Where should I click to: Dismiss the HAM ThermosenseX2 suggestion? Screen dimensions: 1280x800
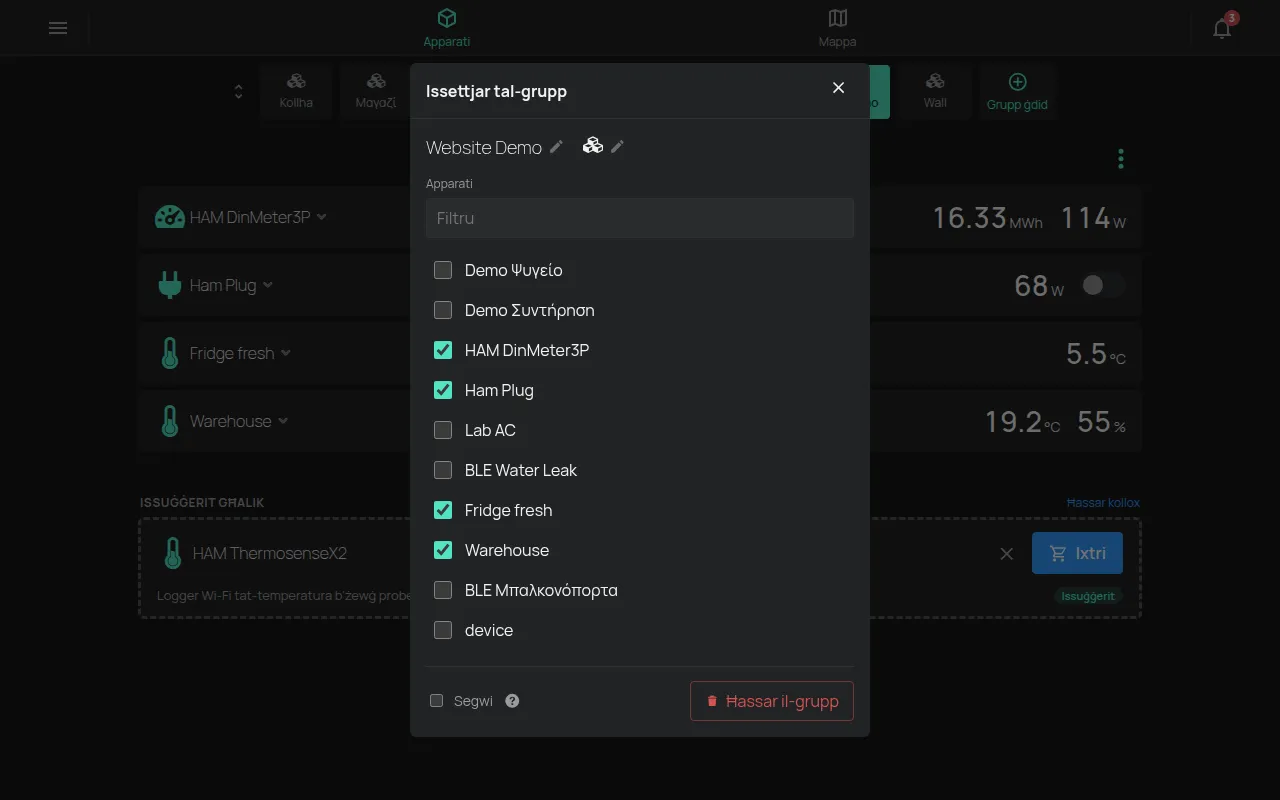coord(1007,553)
